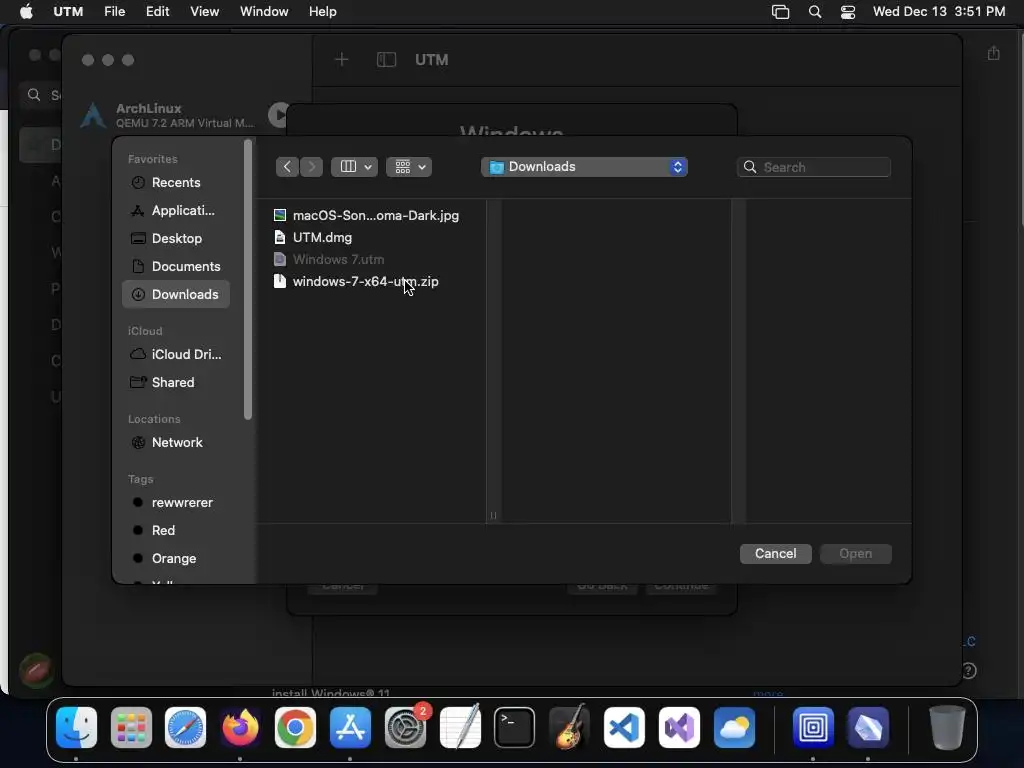Open Launchpad from the Dock
The height and width of the screenshot is (768, 1024).
[x=131, y=728]
